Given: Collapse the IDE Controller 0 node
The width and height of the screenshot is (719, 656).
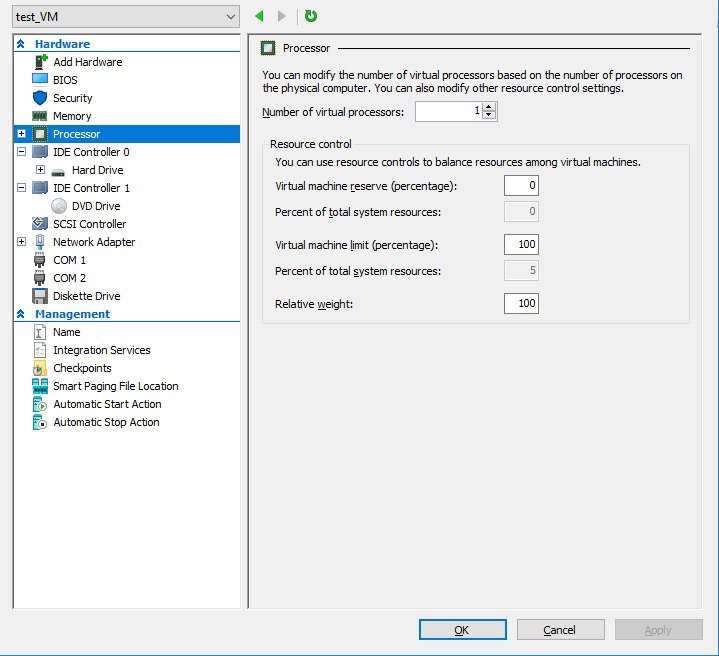Looking at the screenshot, I should (21, 152).
